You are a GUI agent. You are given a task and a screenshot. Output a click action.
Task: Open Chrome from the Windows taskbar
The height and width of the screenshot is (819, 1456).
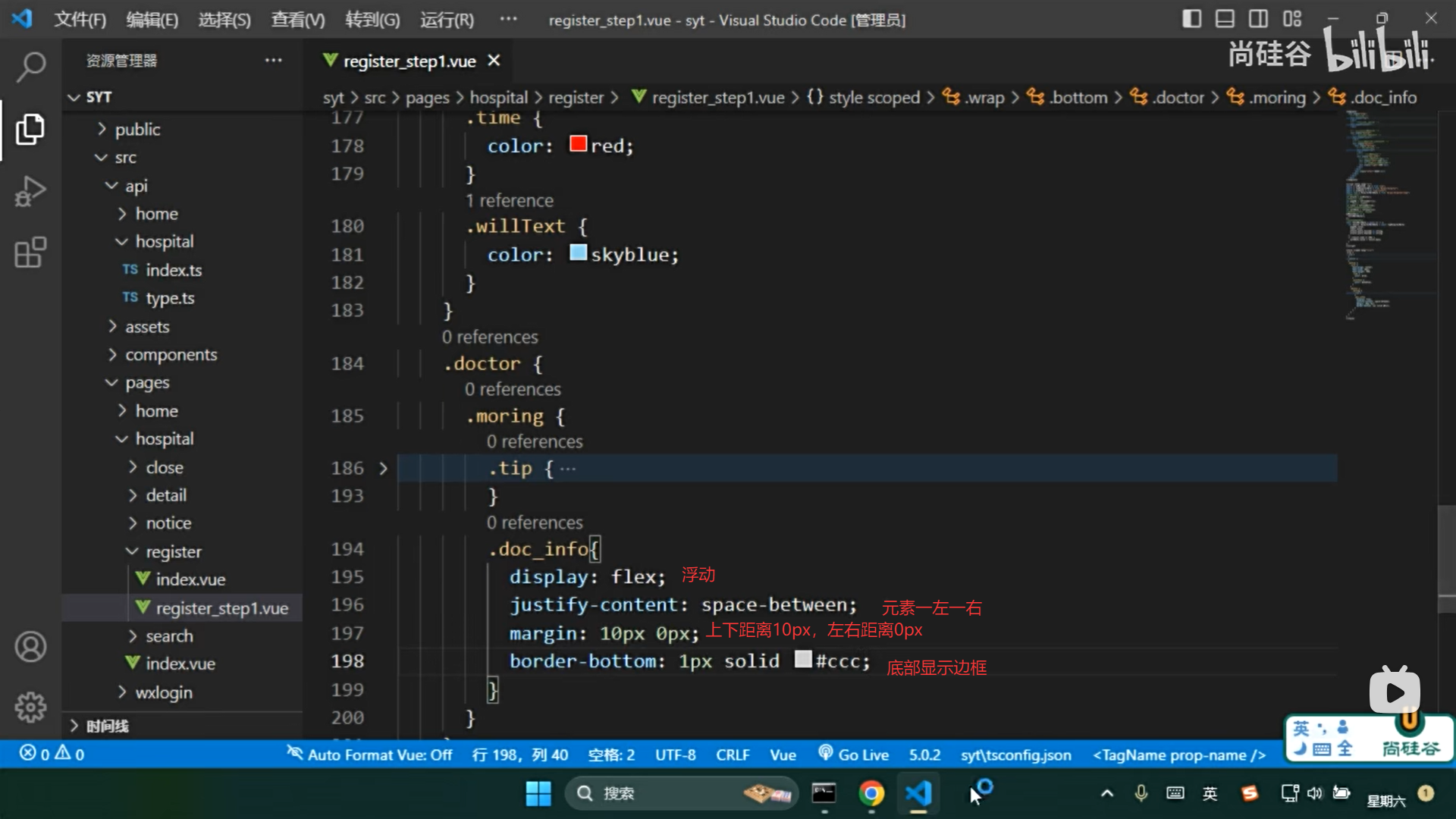(x=871, y=793)
